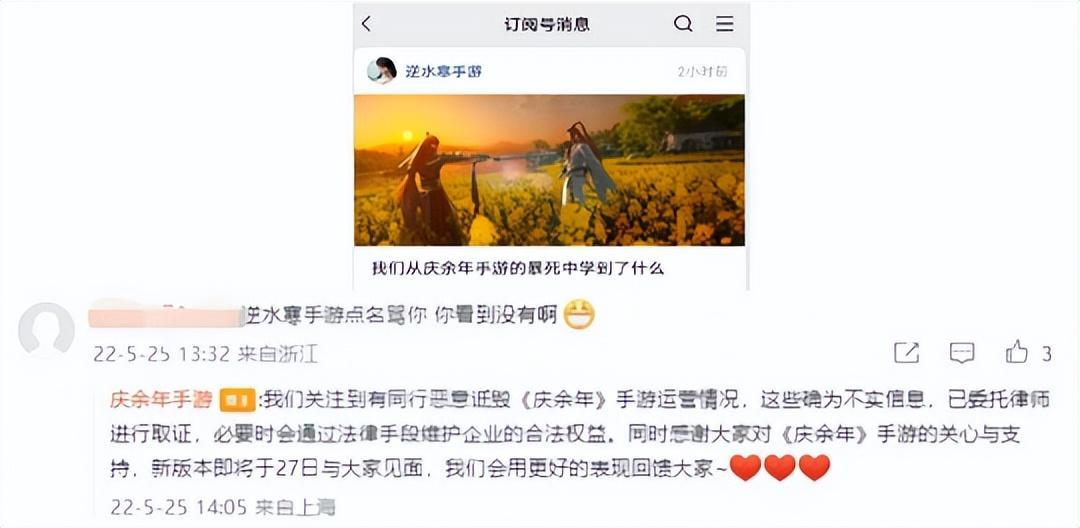Click the 2小时前 timestamp on the post
This screenshot has height=528, width=1080.
[702, 72]
